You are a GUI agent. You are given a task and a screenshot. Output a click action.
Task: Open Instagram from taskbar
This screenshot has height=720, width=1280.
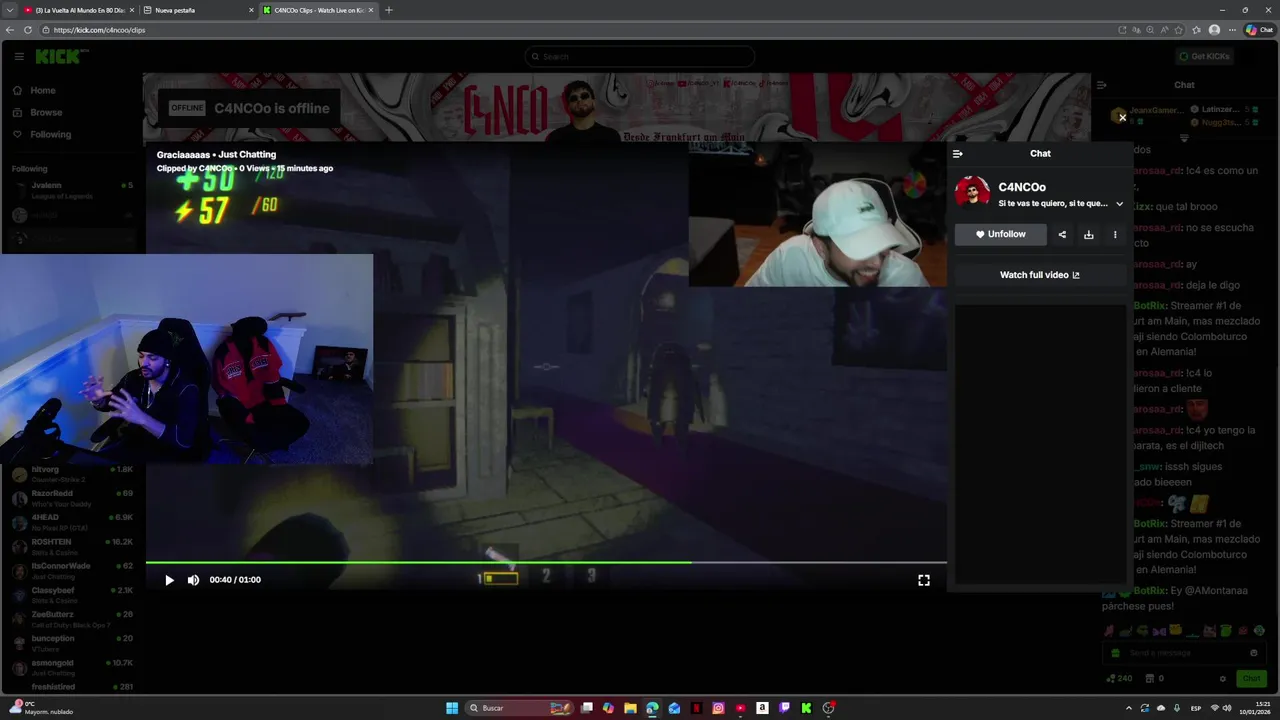coord(718,708)
